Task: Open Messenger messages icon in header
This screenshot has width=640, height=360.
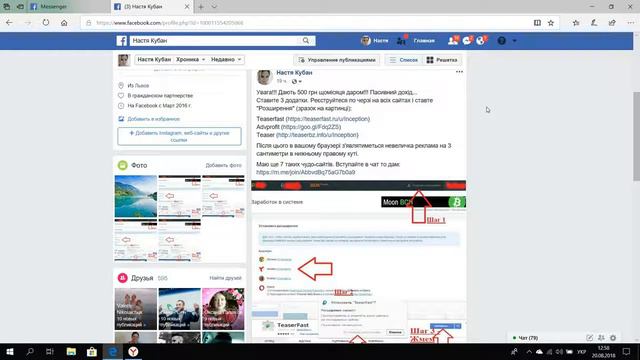Action: coord(467,40)
